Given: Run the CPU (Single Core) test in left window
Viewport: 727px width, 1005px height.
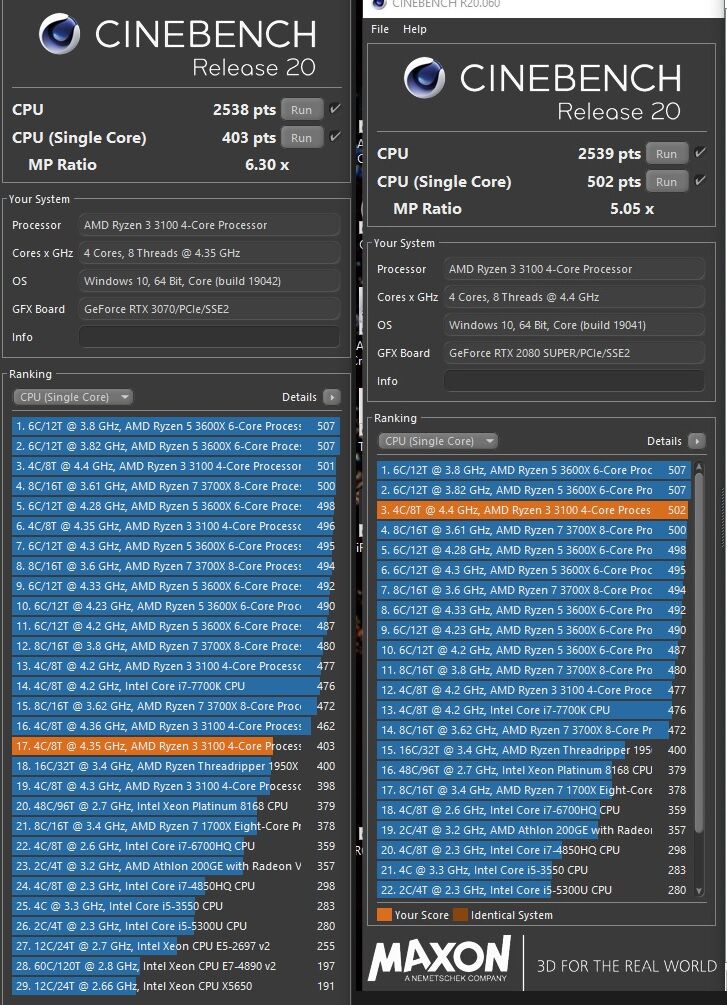Looking at the screenshot, I should pyautogui.click(x=301, y=138).
